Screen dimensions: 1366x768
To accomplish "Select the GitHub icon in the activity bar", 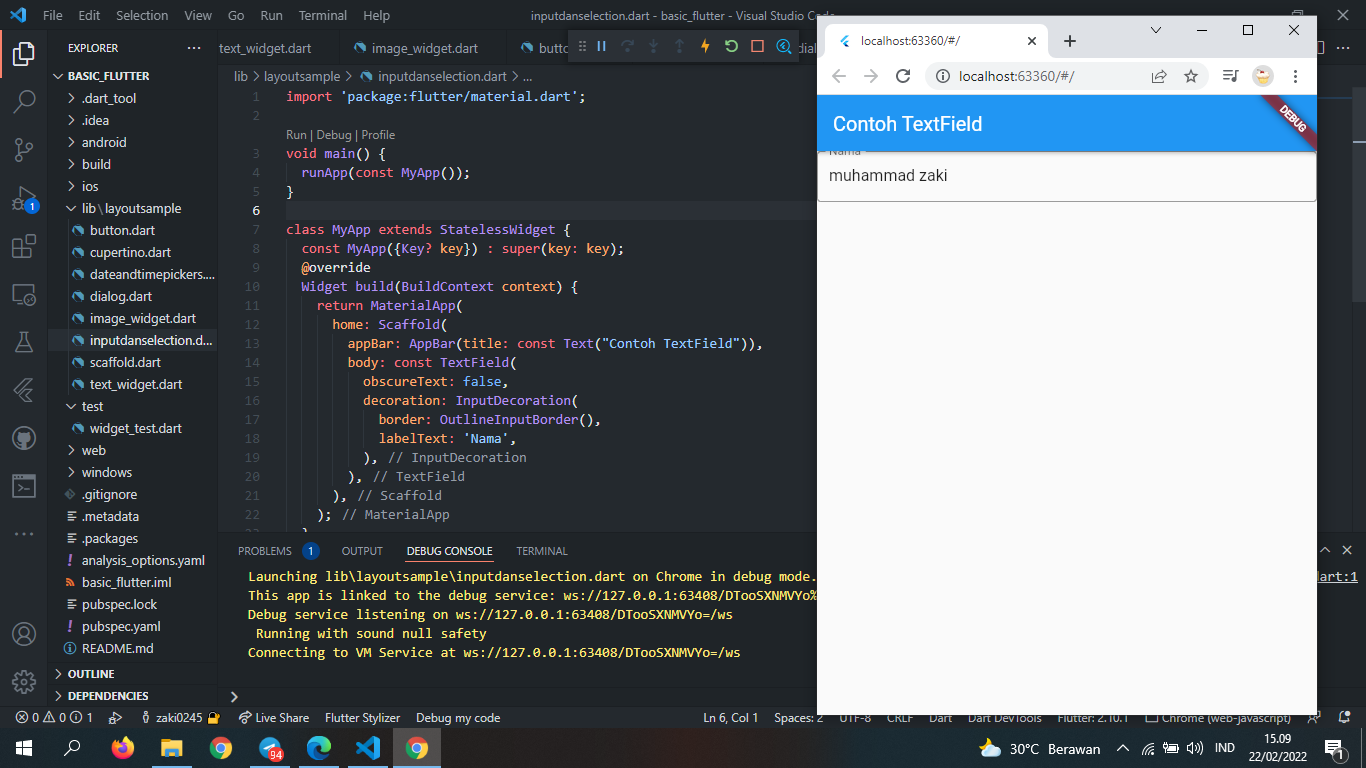I will click(x=24, y=437).
